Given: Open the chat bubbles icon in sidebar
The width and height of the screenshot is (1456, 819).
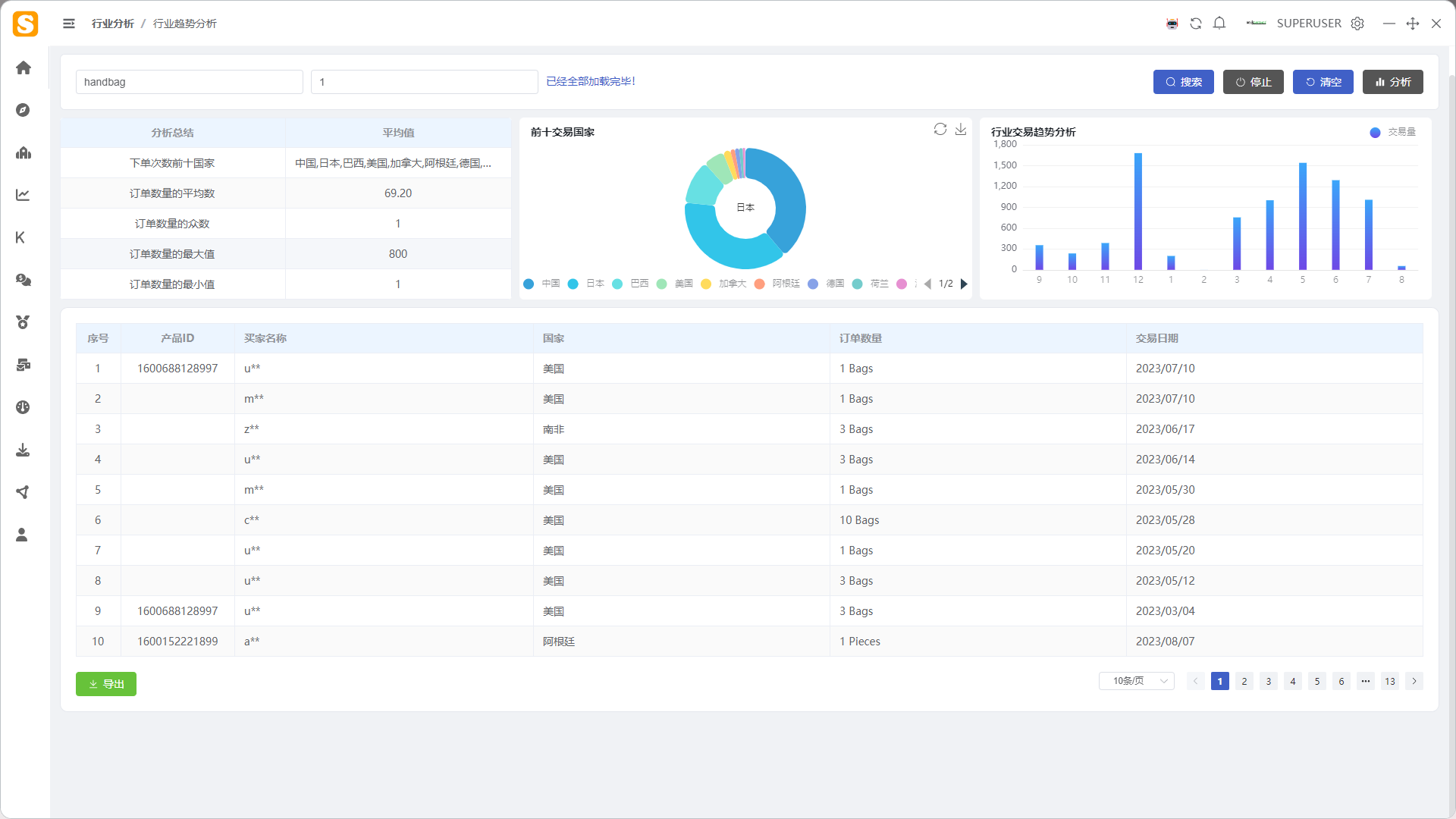Looking at the screenshot, I should pyautogui.click(x=24, y=281).
